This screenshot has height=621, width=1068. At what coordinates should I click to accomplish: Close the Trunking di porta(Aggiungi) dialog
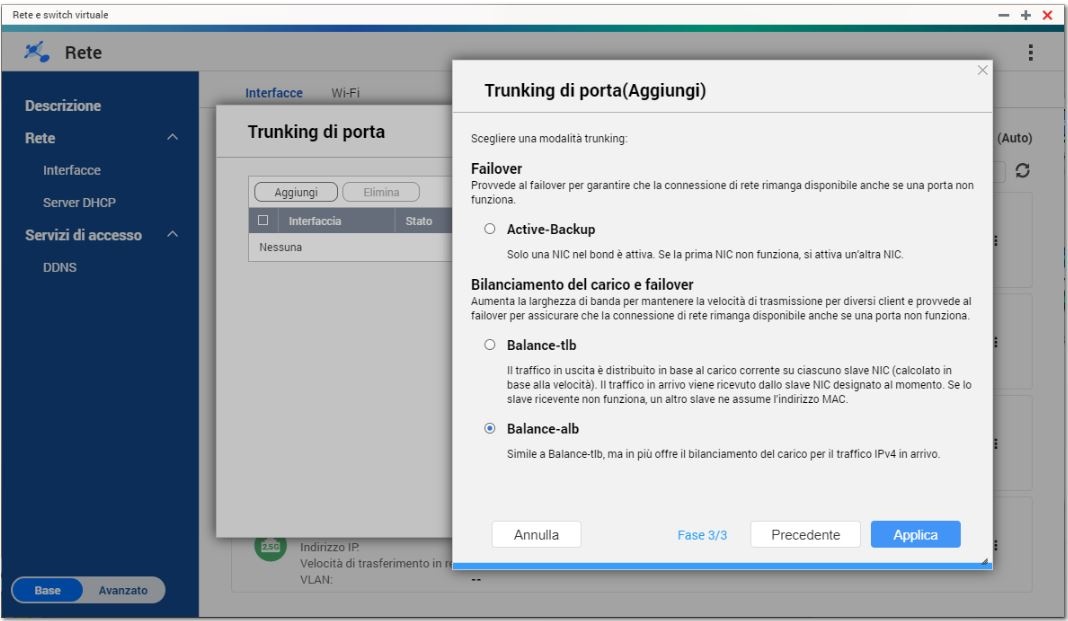pyautogui.click(x=981, y=70)
